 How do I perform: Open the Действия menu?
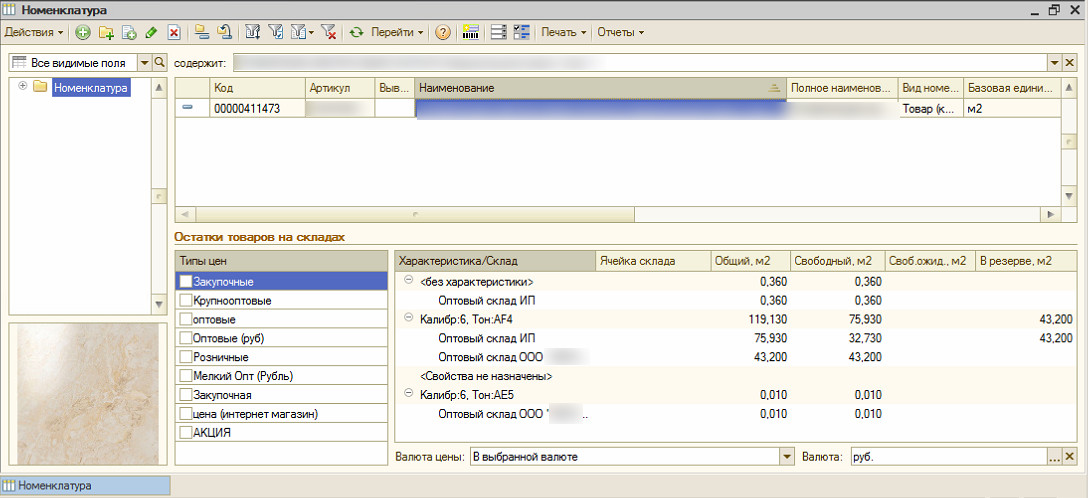coord(35,32)
